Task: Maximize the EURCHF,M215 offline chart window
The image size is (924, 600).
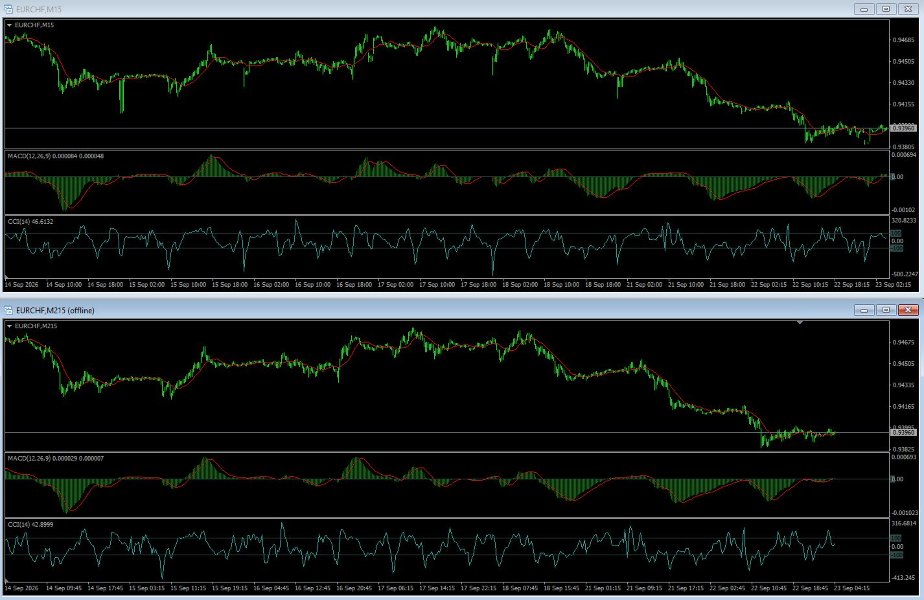Action: [x=886, y=309]
